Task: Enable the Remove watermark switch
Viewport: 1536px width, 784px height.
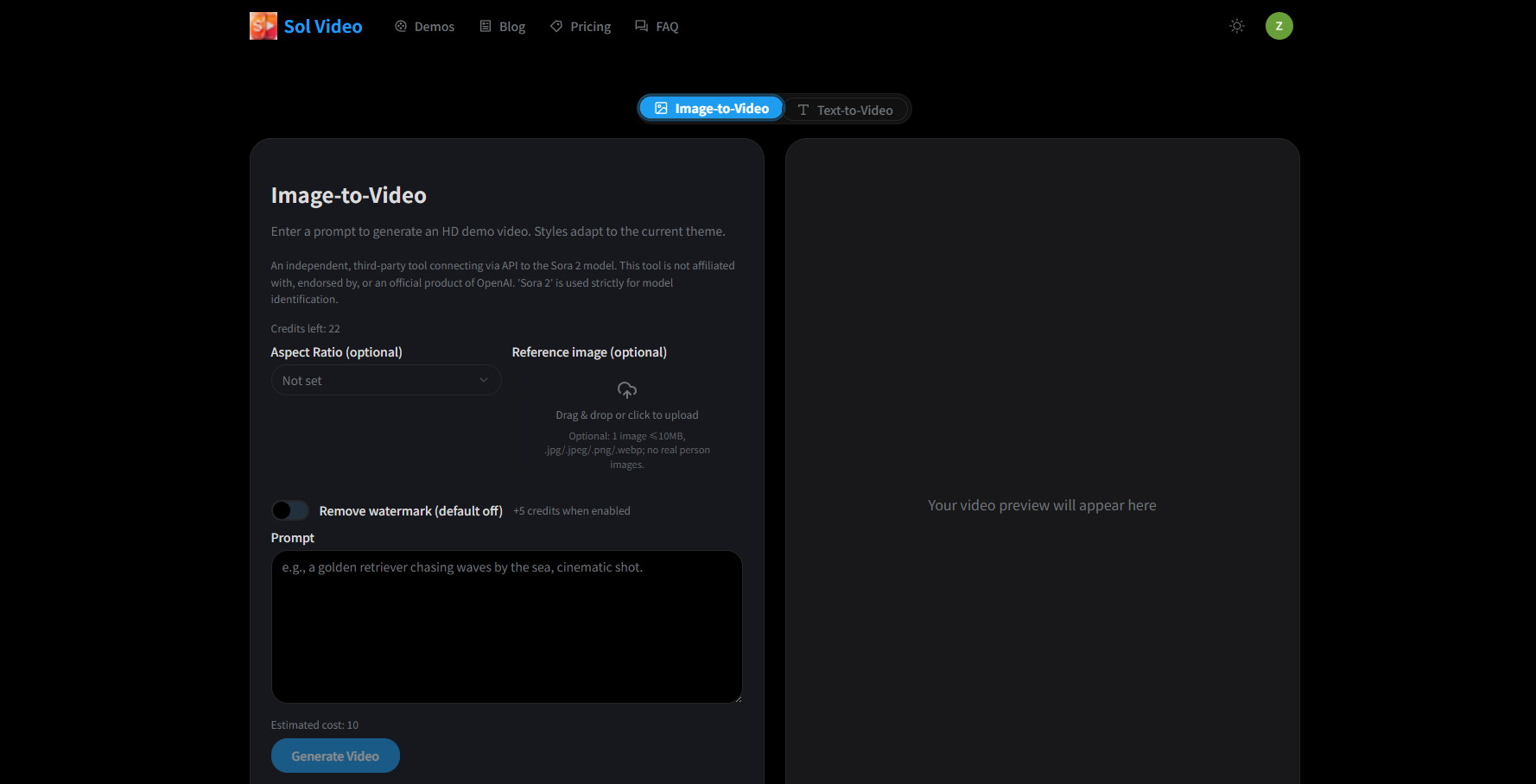Action: [x=289, y=510]
